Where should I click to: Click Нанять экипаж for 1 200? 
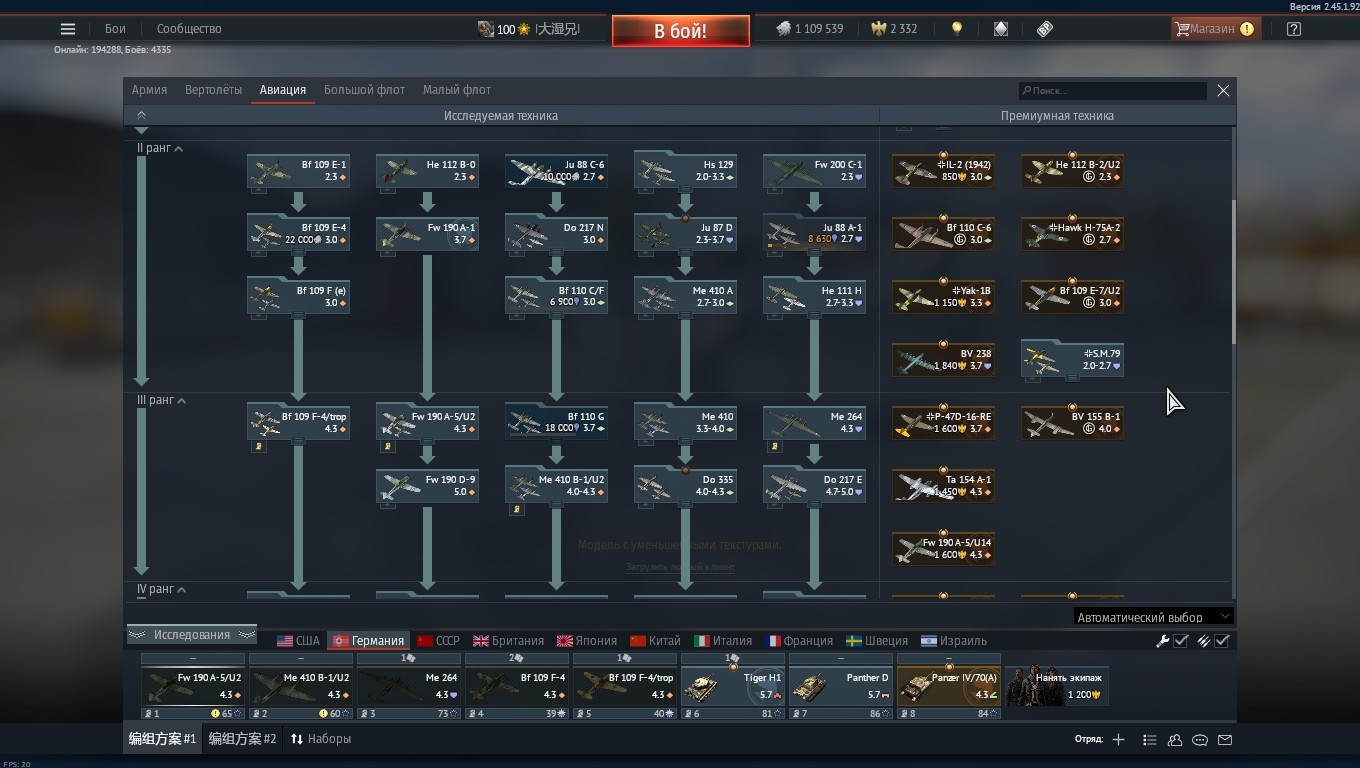tap(1057, 686)
